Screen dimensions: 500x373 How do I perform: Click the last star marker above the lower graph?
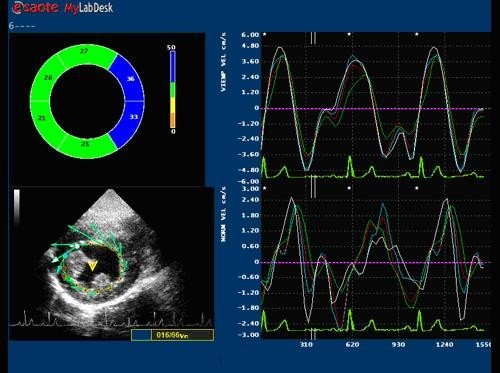pos(417,188)
